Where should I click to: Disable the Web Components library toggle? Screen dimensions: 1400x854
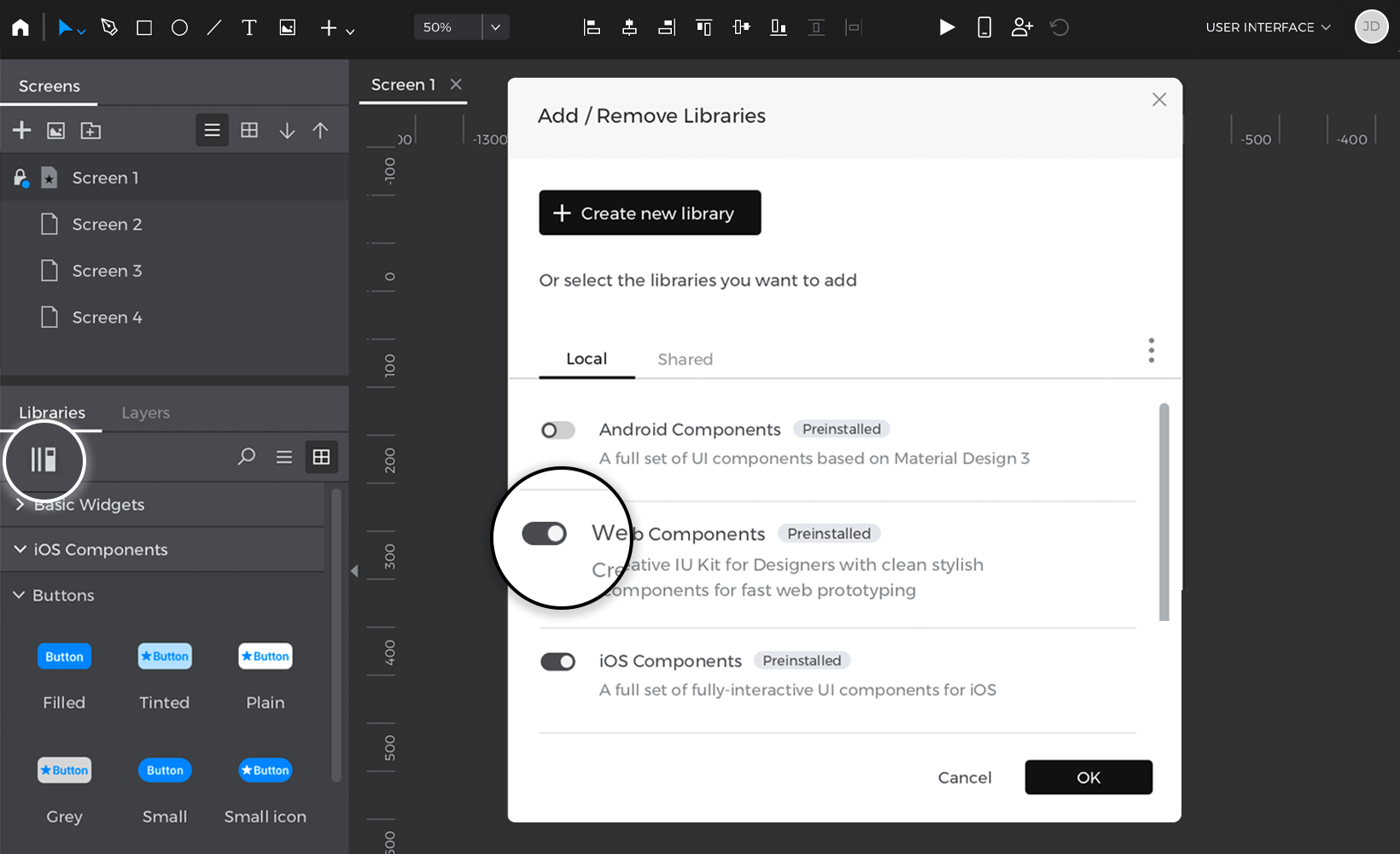tap(545, 534)
